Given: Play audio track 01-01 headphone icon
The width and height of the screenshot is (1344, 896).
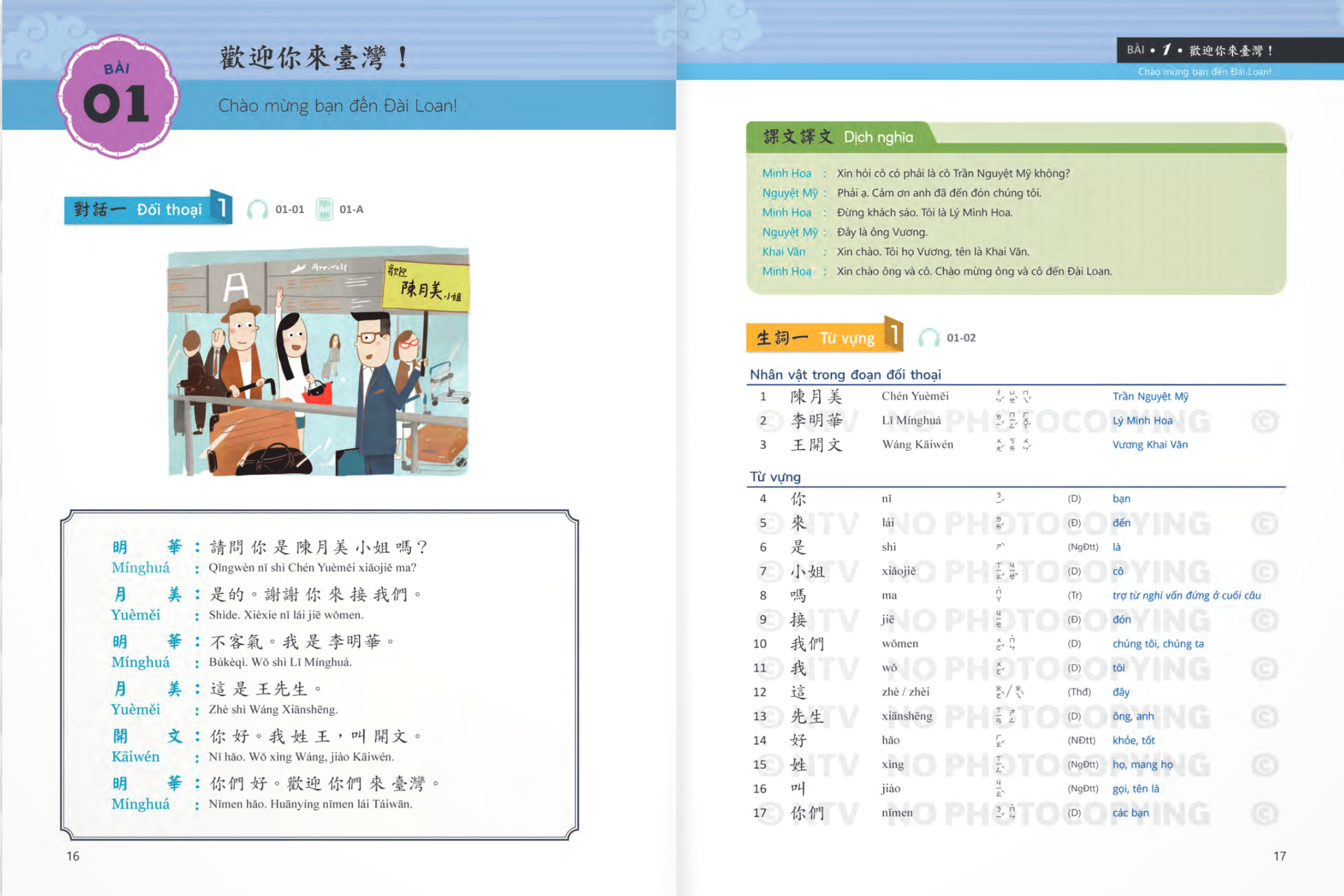Looking at the screenshot, I should coord(257,210).
